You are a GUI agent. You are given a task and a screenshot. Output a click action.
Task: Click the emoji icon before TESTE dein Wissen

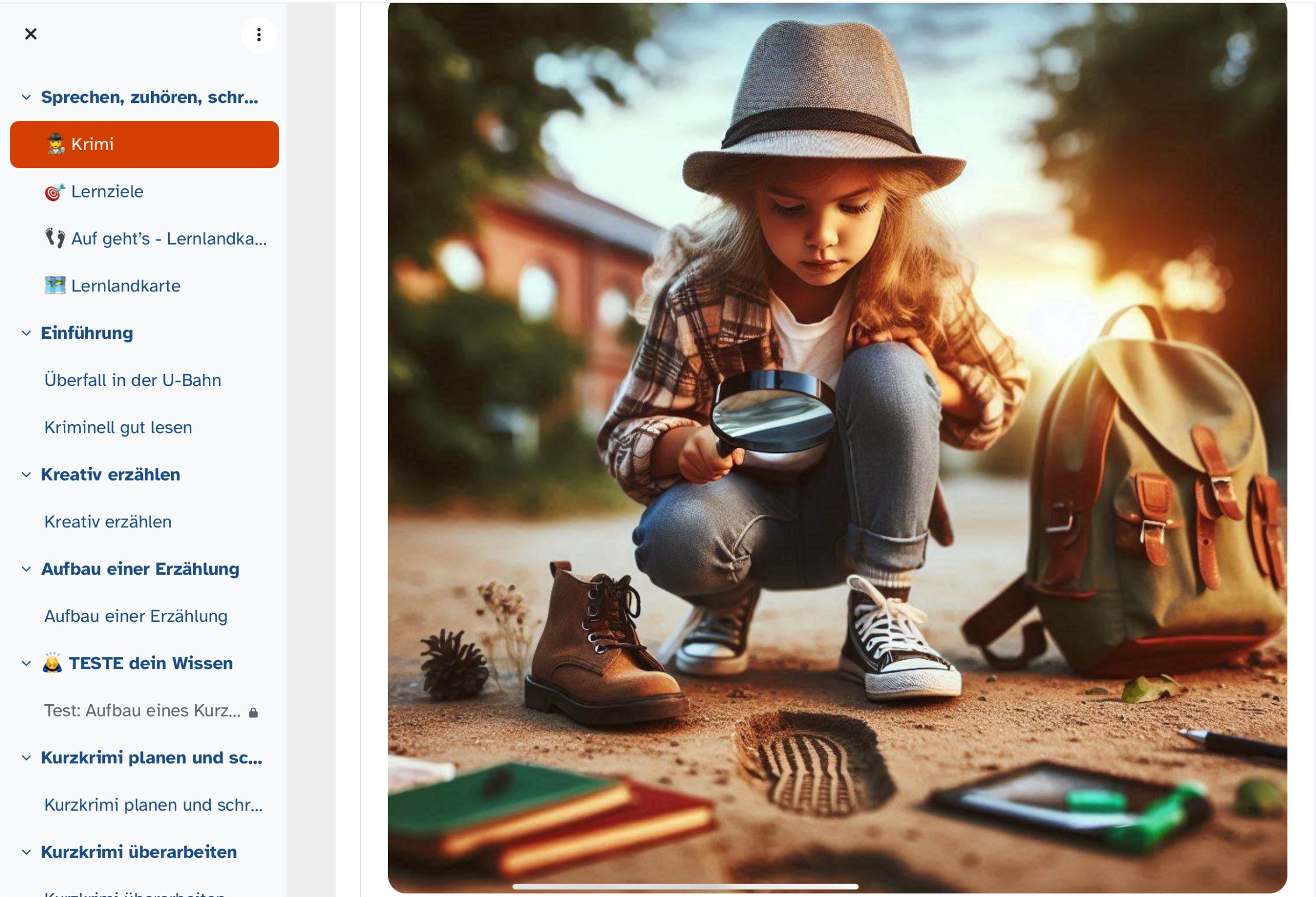click(x=52, y=663)
